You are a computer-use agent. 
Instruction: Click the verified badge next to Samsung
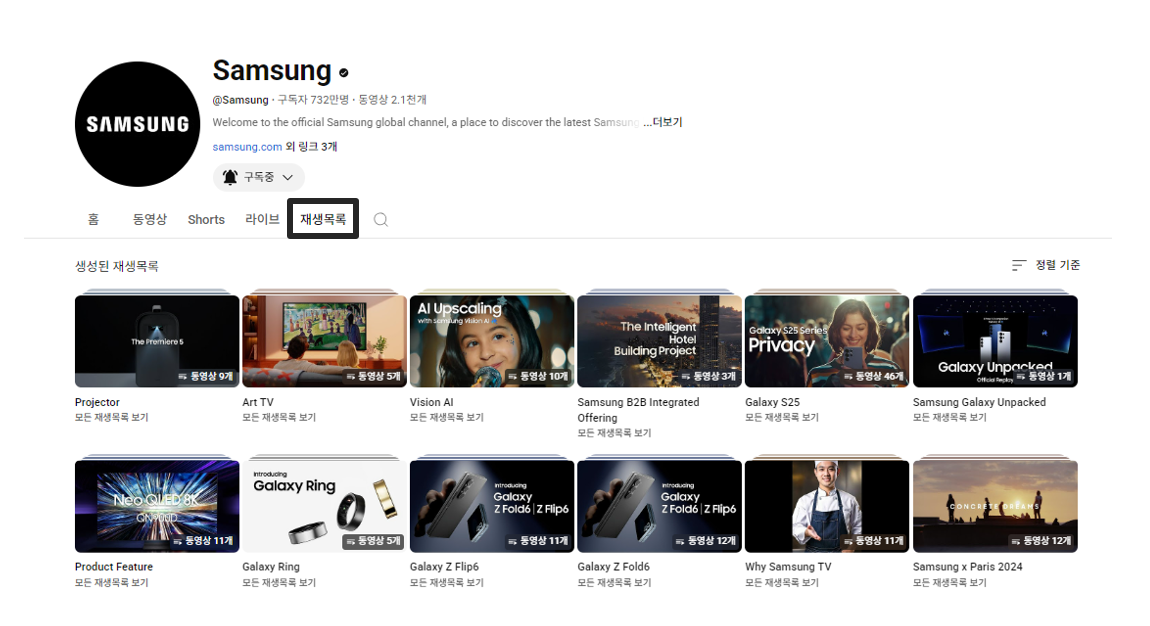coord(344,73)
